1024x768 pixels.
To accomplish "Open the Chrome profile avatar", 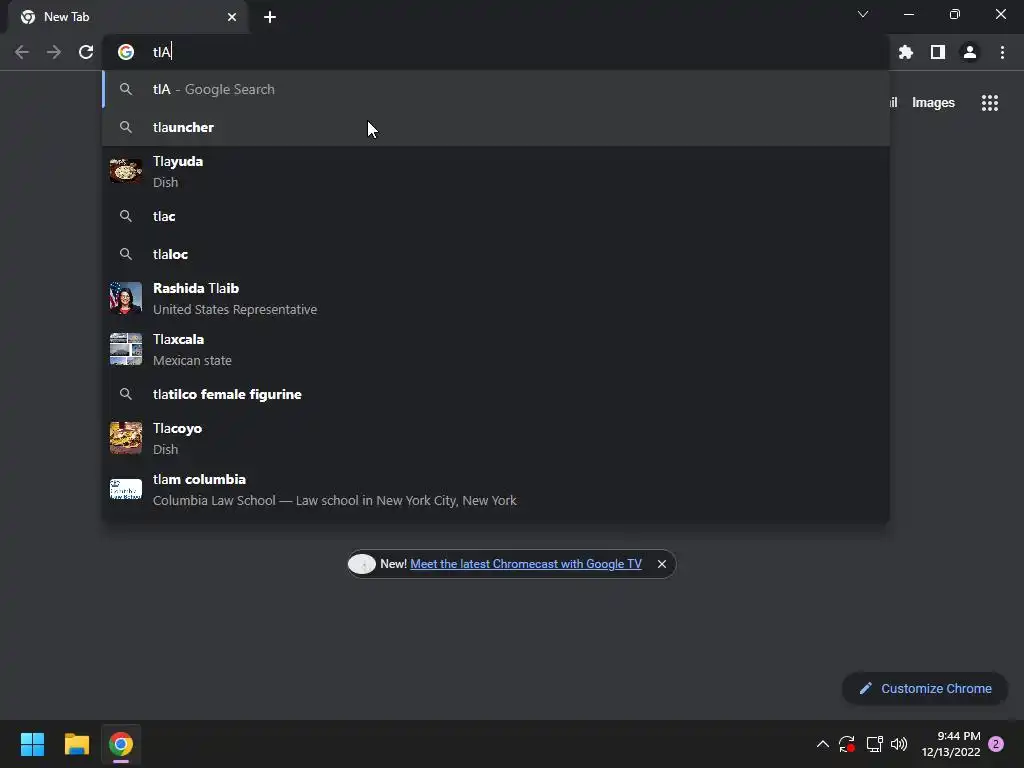I will [970, 52].
